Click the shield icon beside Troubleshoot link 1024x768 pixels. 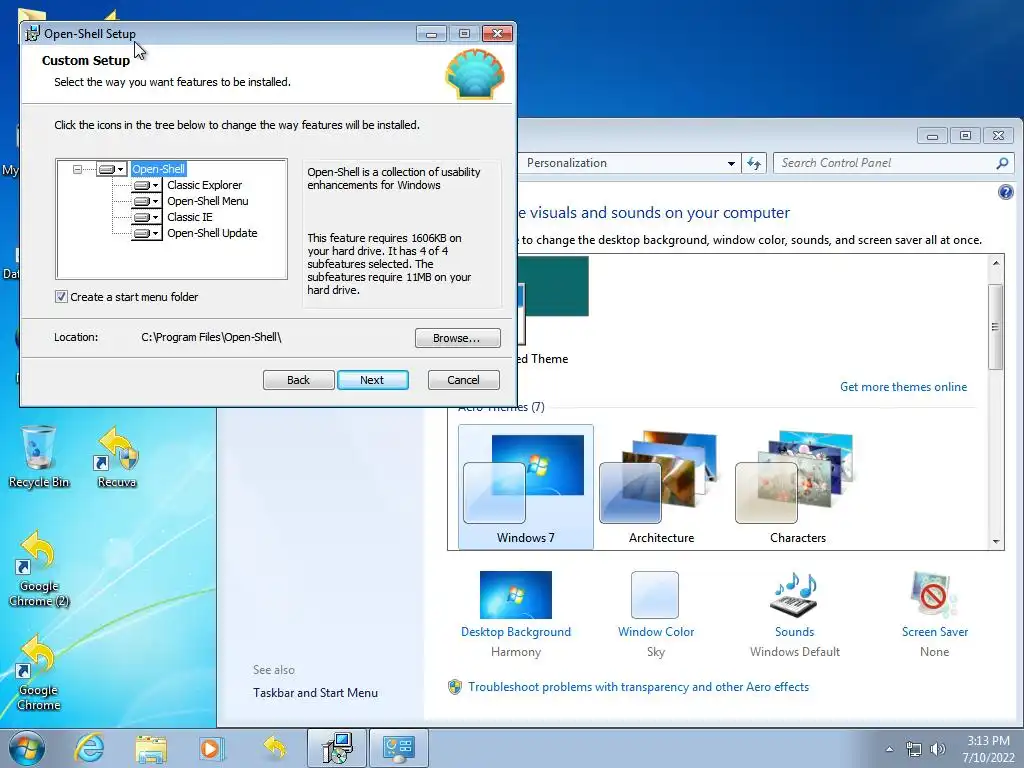(455, 686)
